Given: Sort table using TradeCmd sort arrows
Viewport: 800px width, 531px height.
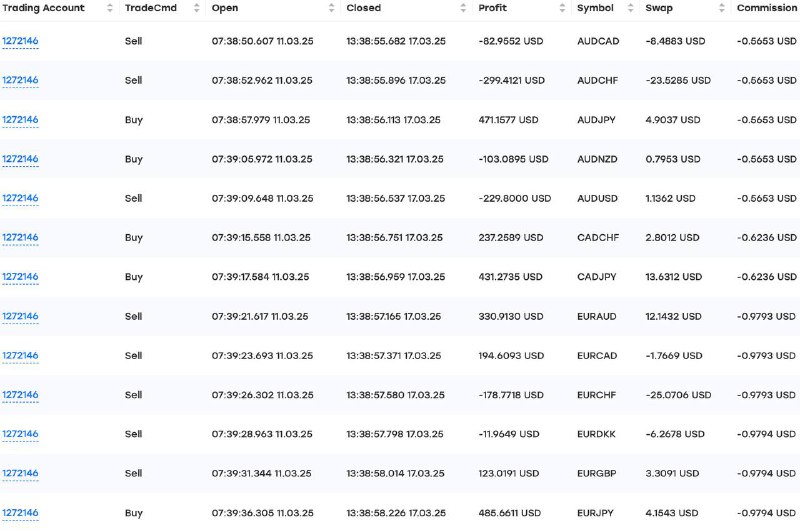Looking at the screenshot, I should tap(196, 8).
